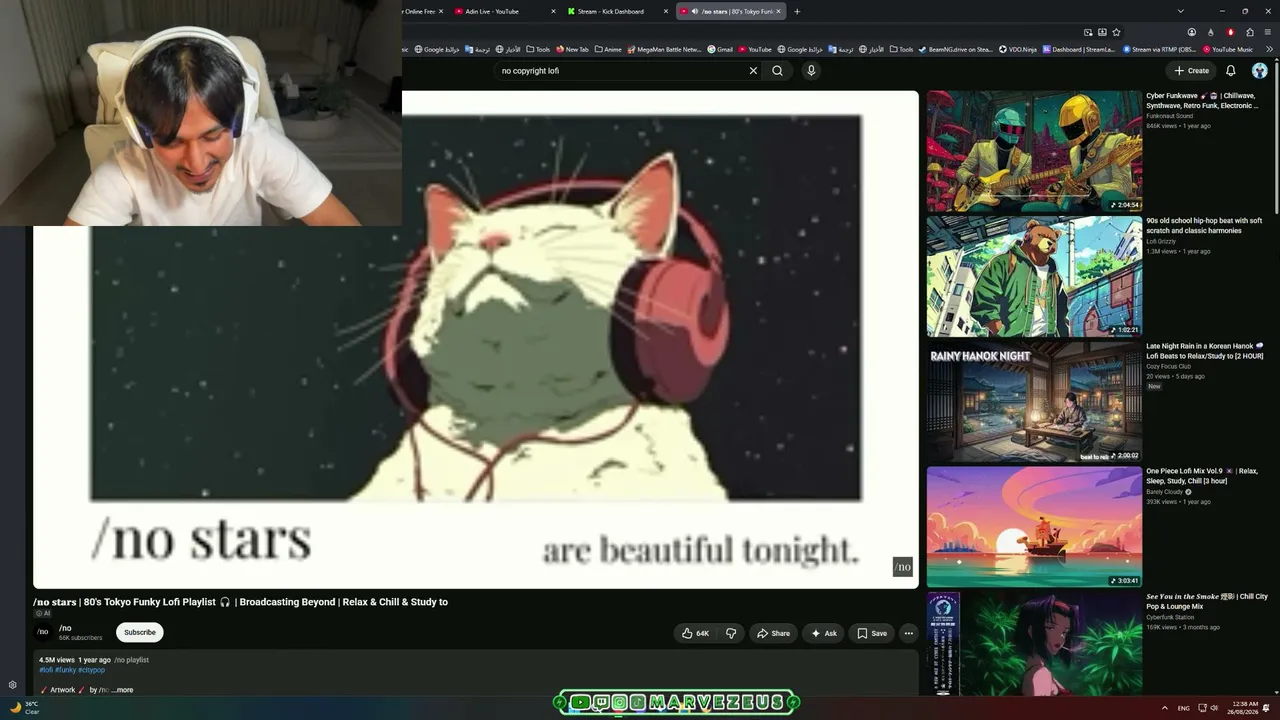Open the BeamNG.drive on Steam bookmark

click(955, 49)
